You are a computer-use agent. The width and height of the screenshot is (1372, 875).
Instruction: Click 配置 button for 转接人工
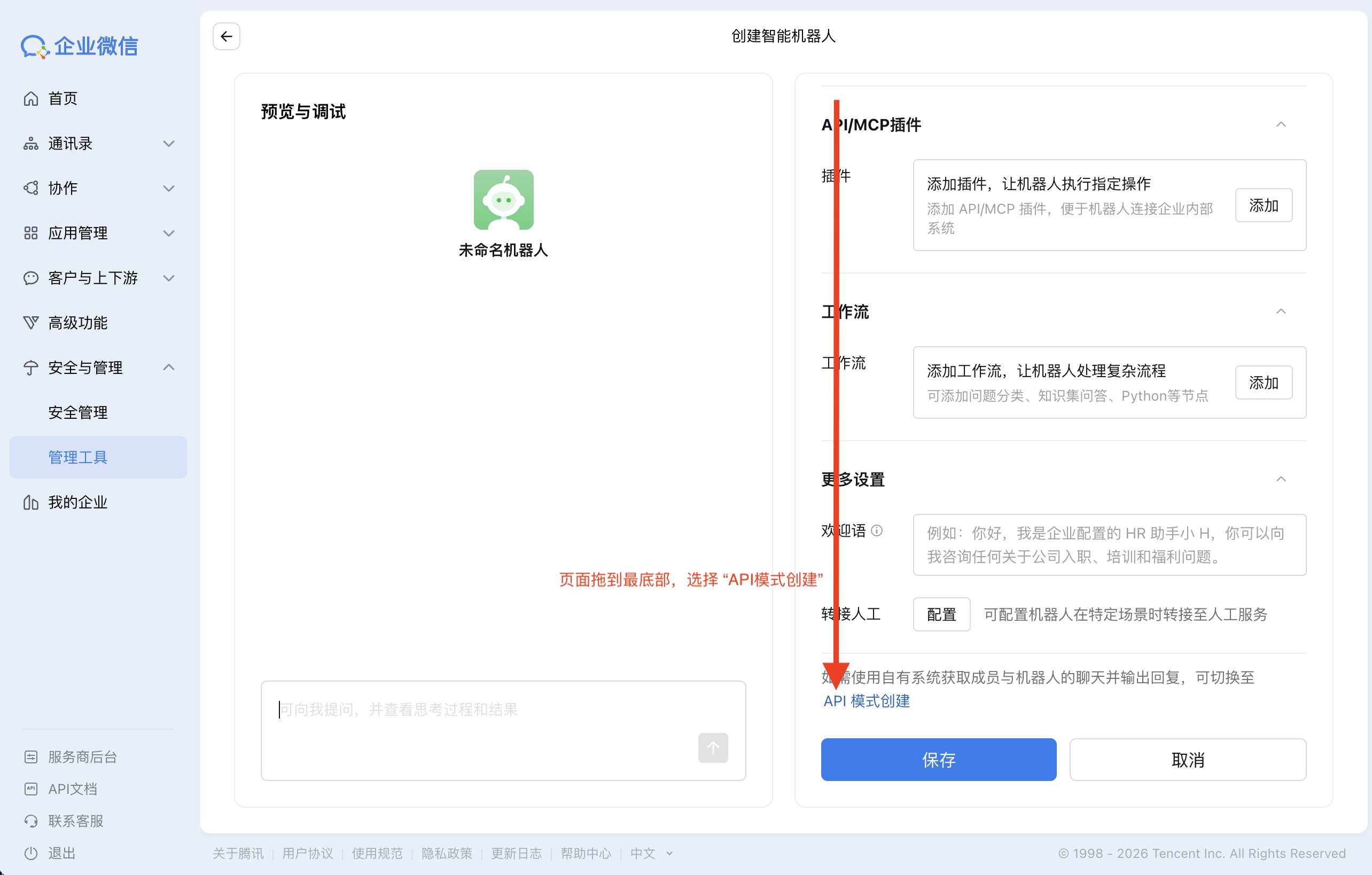click(x=941, y=614)
